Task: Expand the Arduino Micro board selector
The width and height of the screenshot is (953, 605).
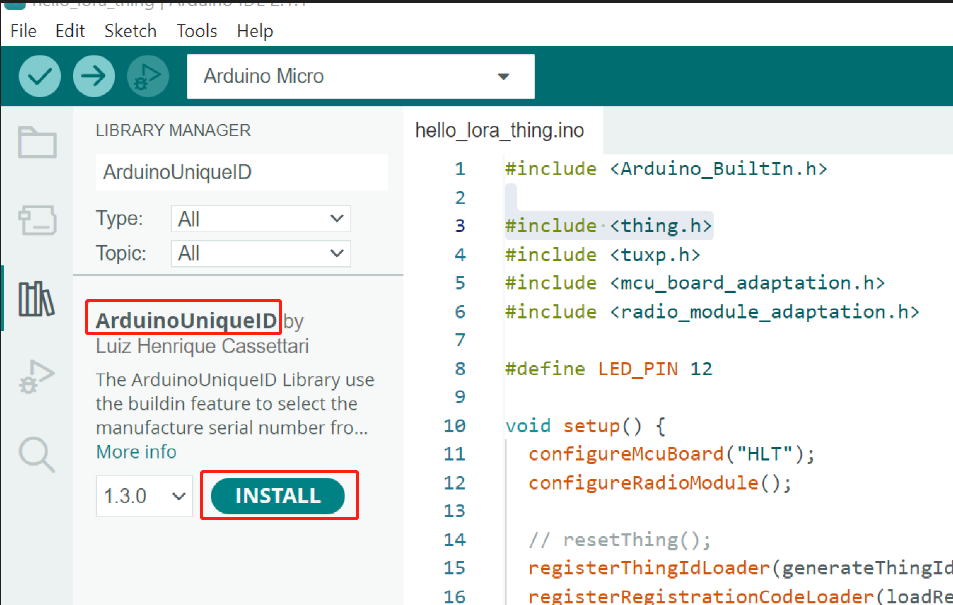Action: (360, 76)
